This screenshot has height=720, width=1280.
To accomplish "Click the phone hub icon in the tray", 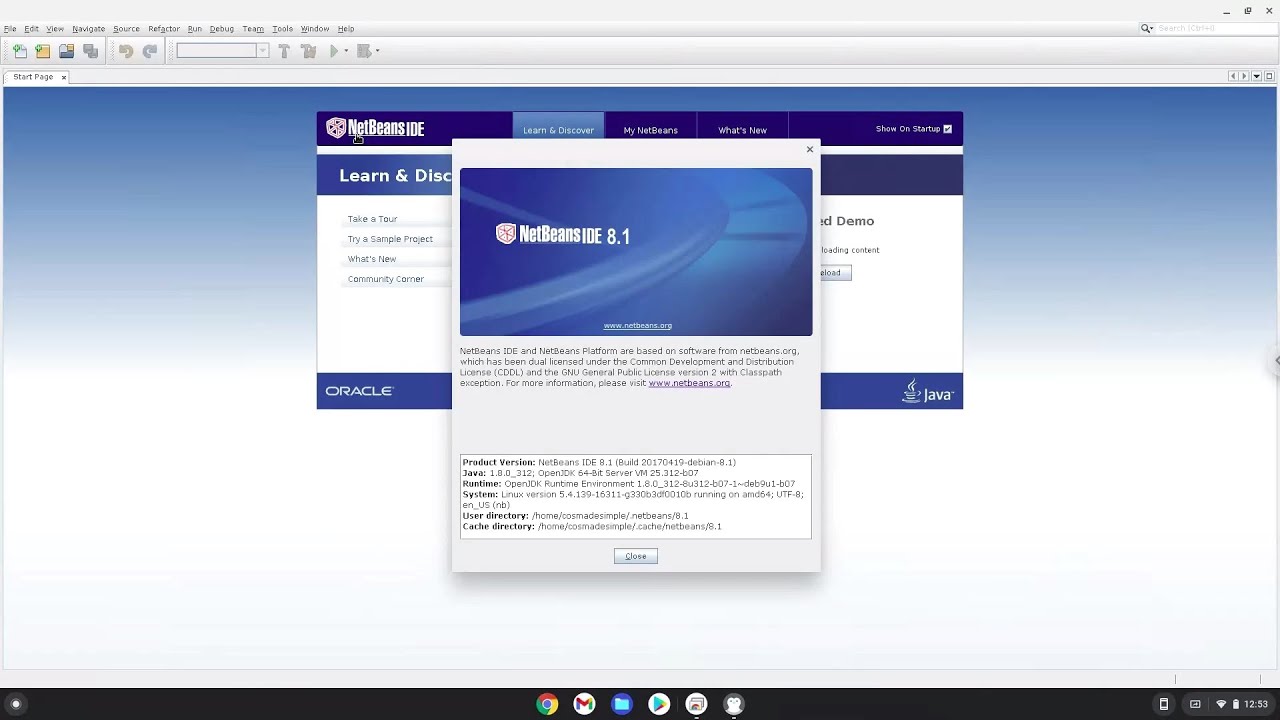I will coord(1163,704).
